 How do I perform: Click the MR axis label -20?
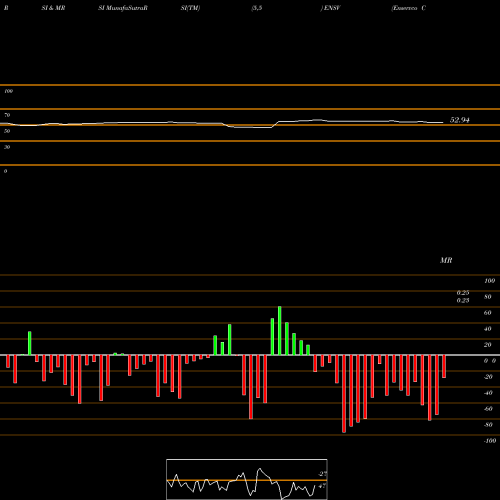coord(488,377)
